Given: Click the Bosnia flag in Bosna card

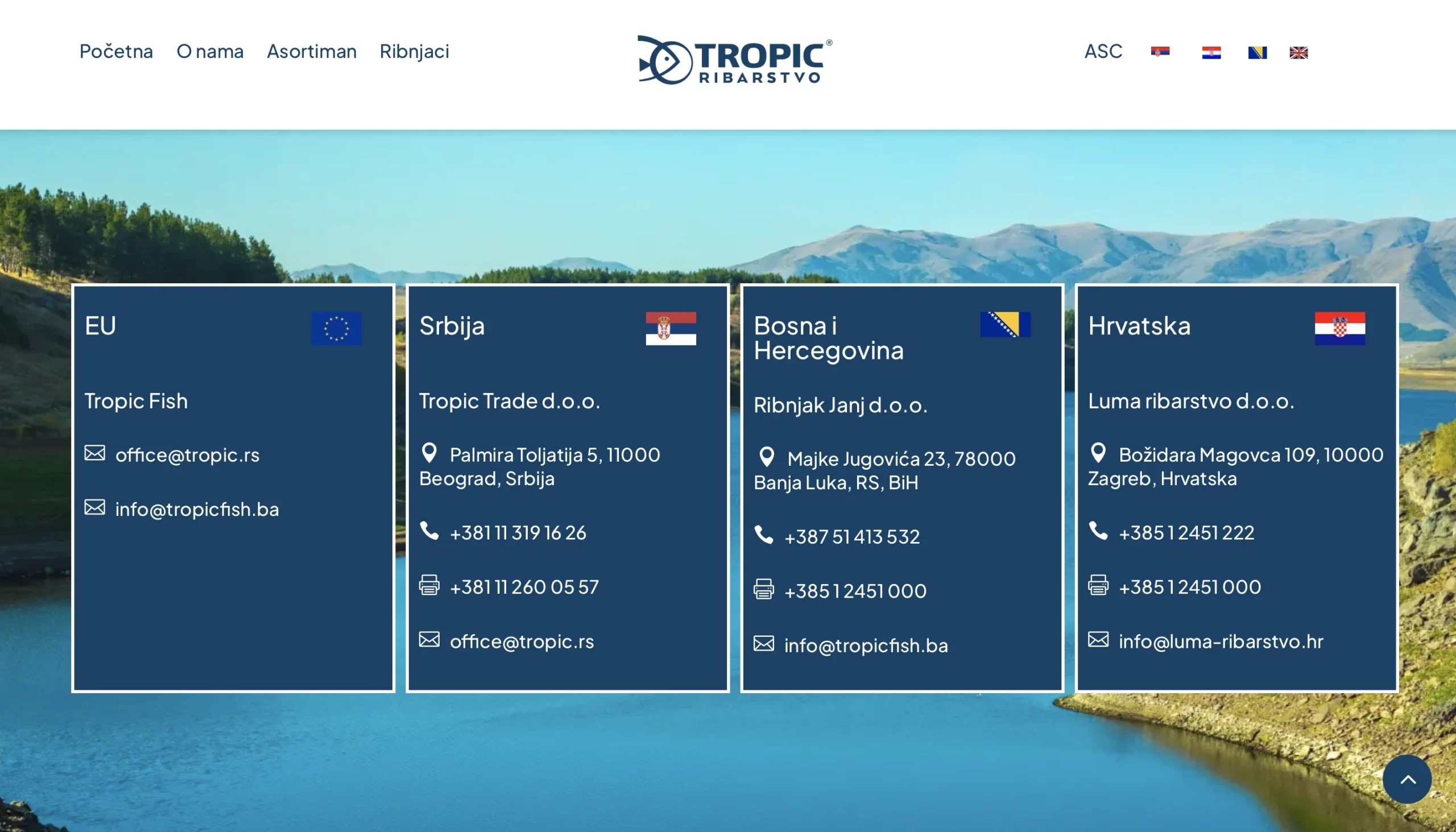Looking at the screenshot, I should pos(1005,325).
